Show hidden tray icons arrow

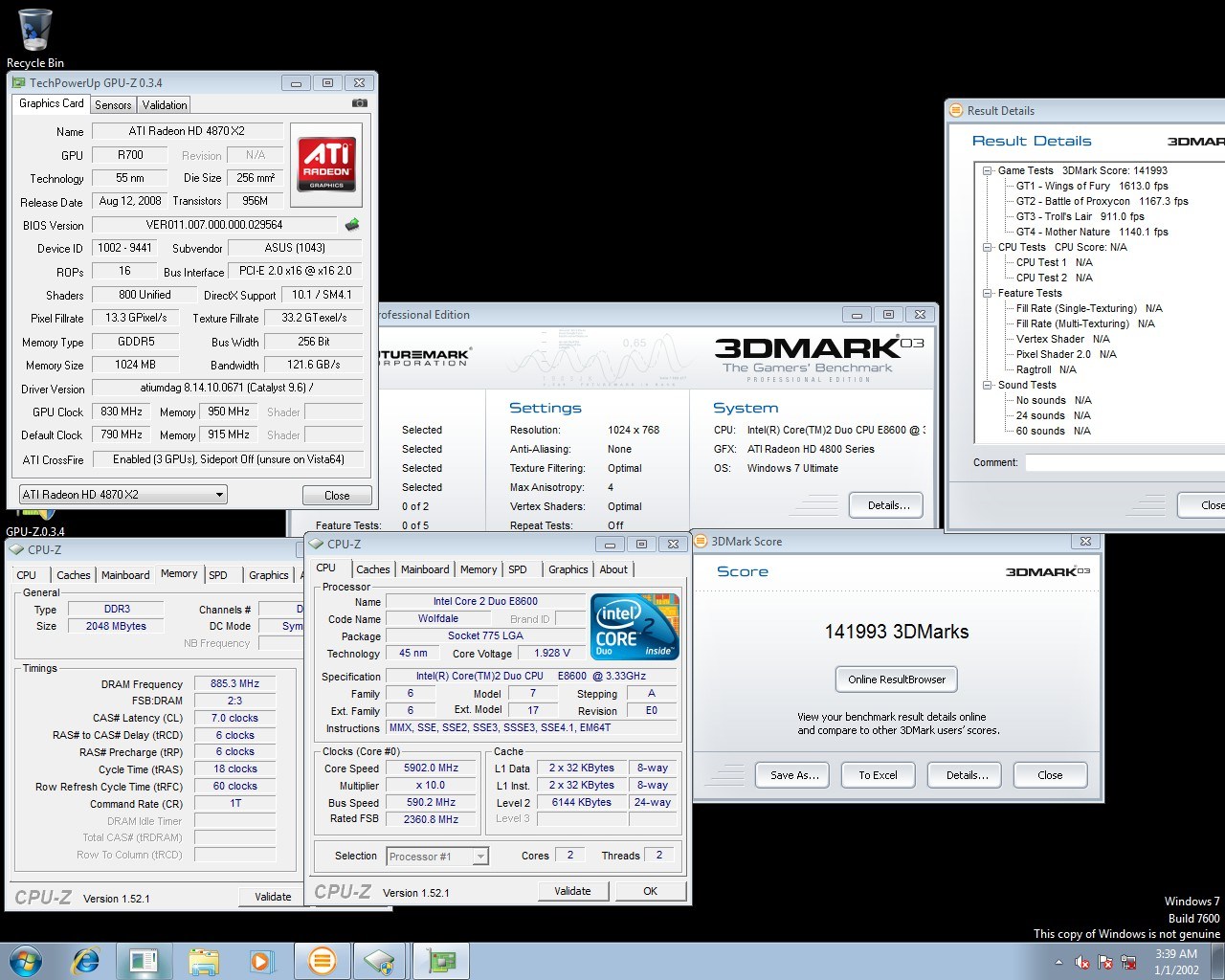click(1058, 962)
